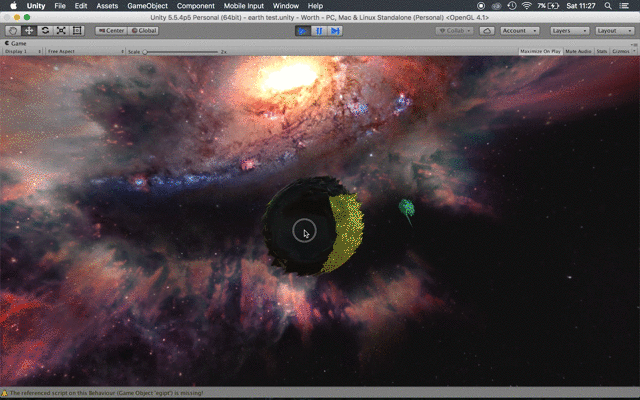
Task: Click the Stats button
Action: pyautogui.click(x=602, y=51)
